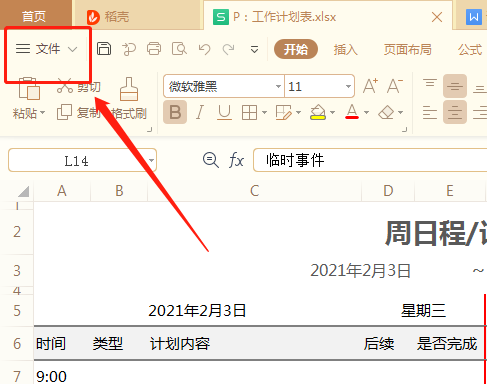Apply yellow fill color
The width and height of the screenshot is (487, 384).
(318, 112)
